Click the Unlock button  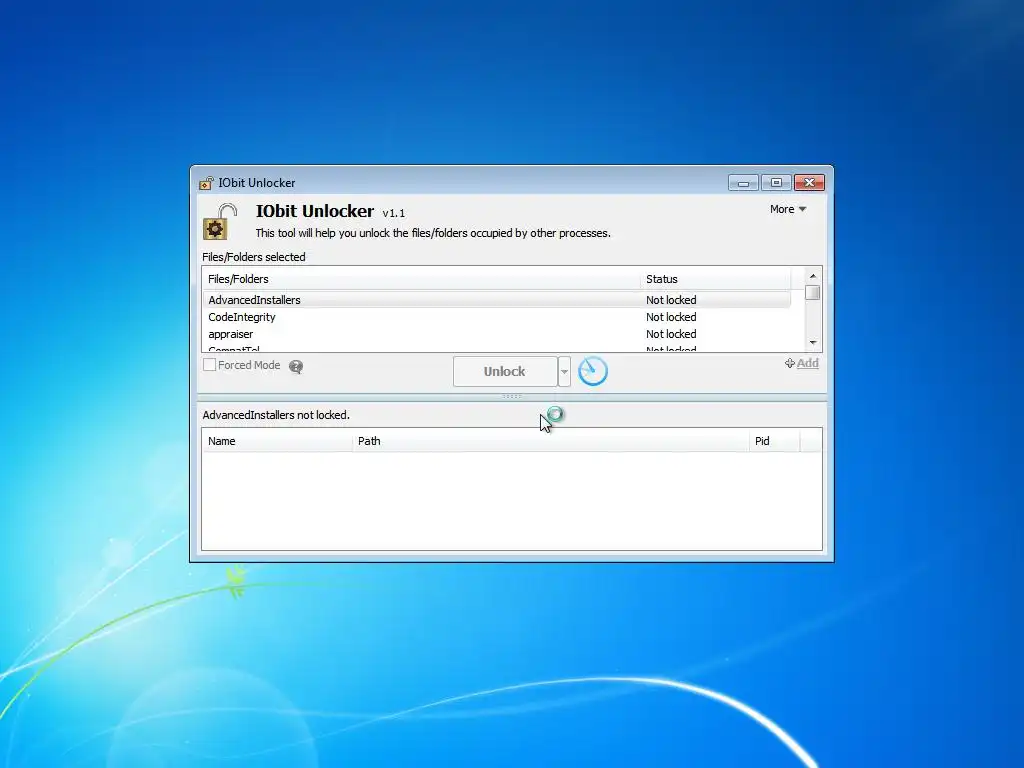coord(505,372)
